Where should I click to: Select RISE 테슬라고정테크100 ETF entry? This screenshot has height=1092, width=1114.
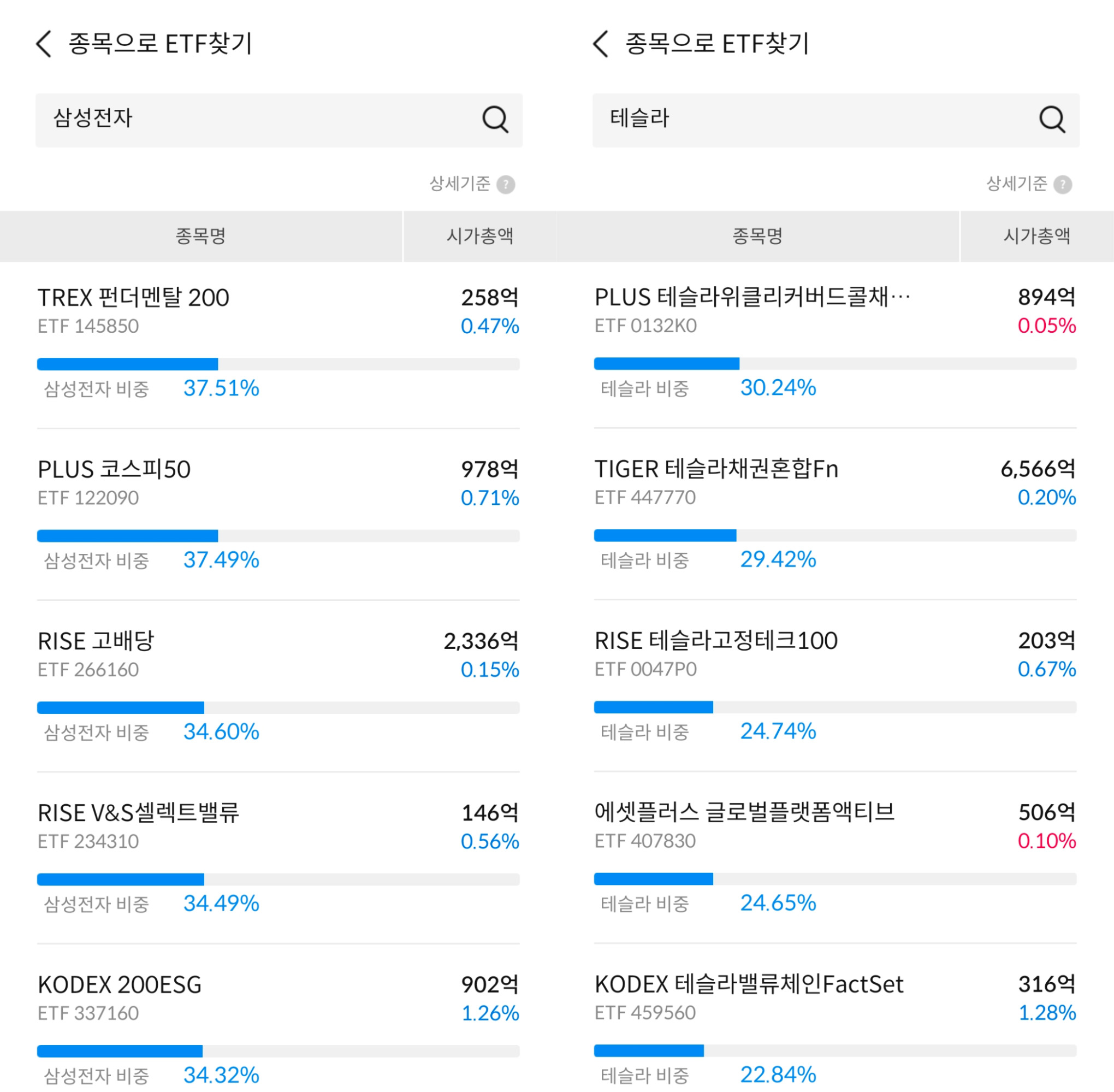click(x=715, y=641)
